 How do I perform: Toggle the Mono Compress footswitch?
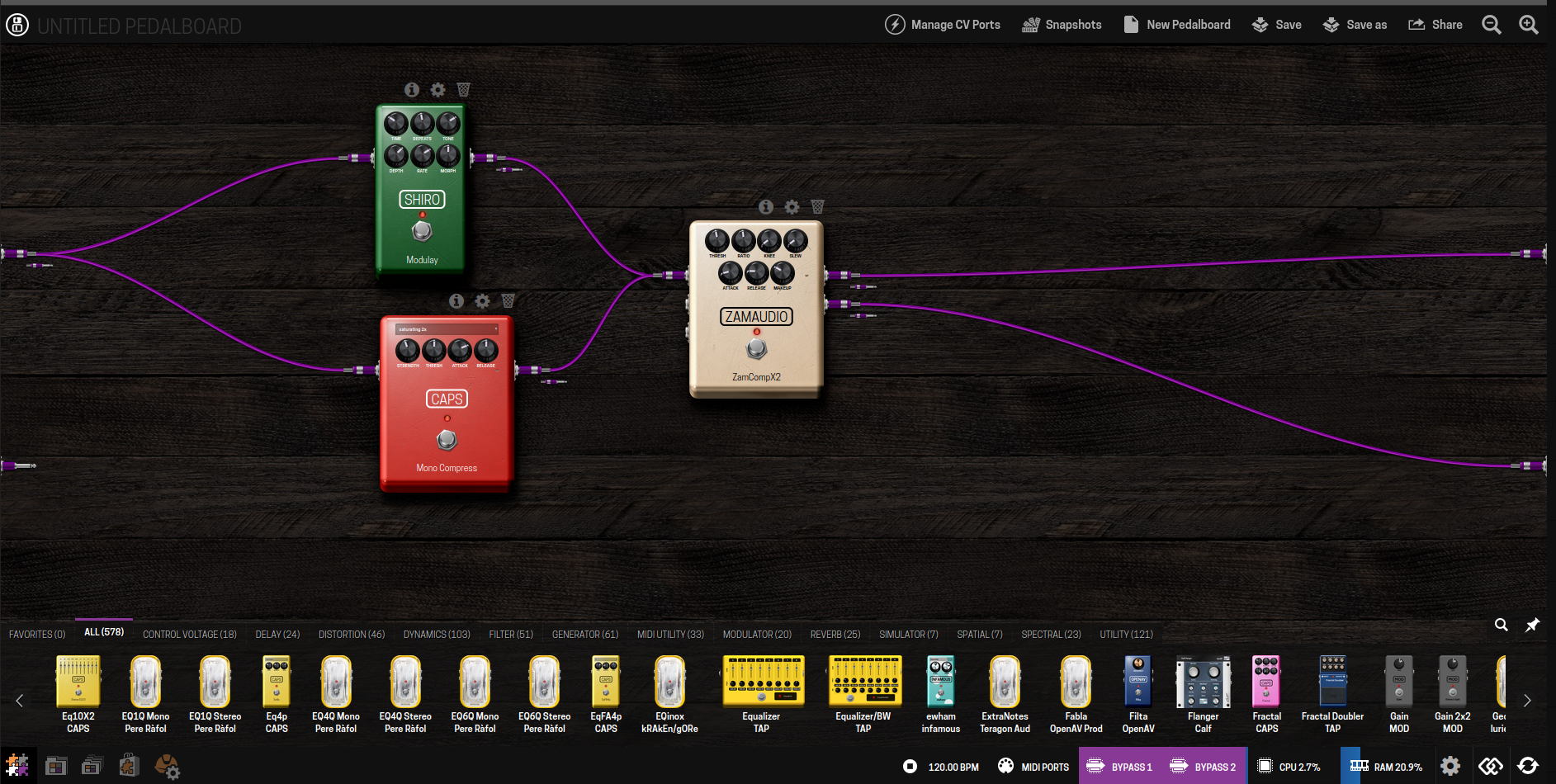click(x=447, y=440)
